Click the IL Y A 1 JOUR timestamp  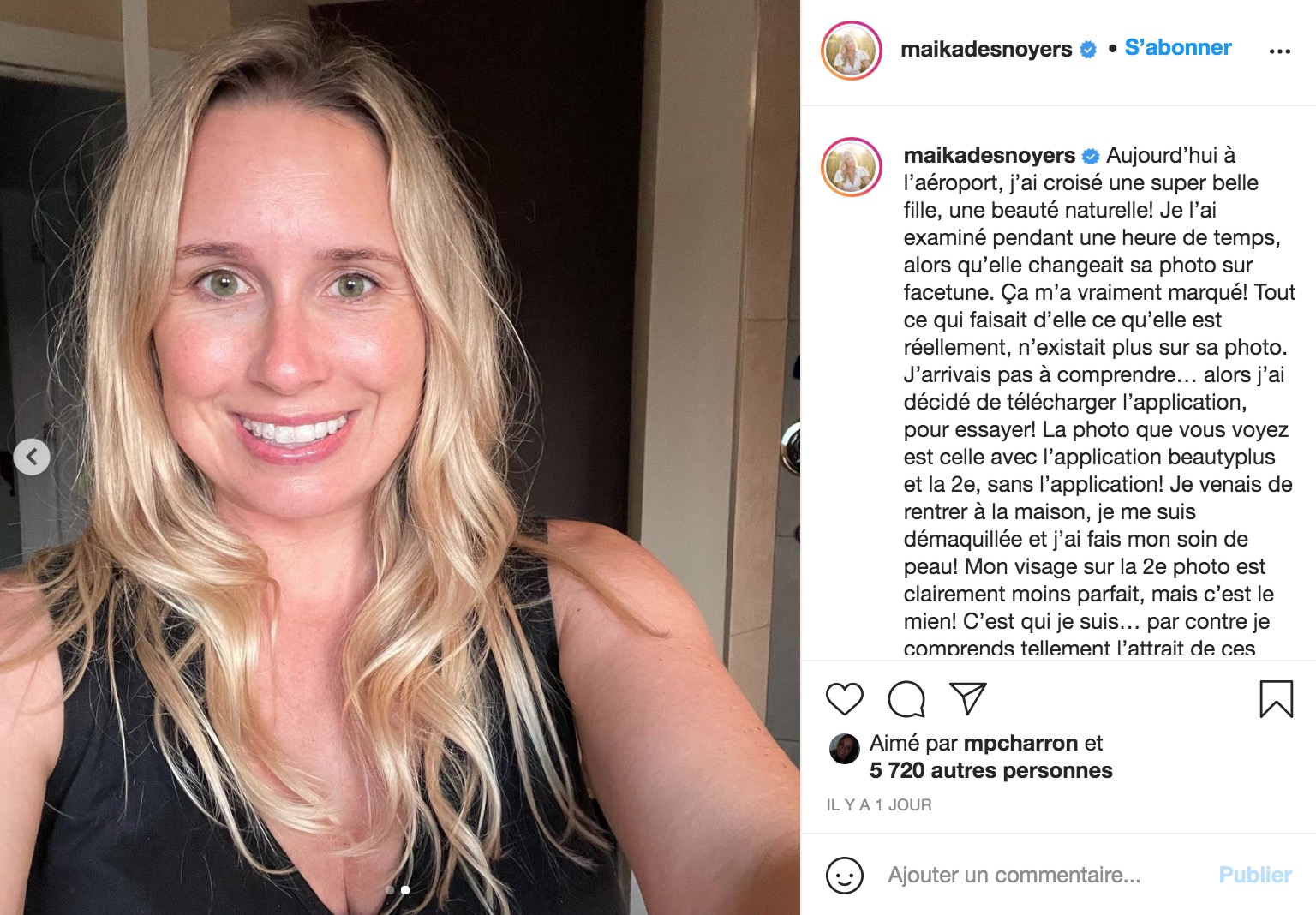pyautogui.click(x=879, y=805)
